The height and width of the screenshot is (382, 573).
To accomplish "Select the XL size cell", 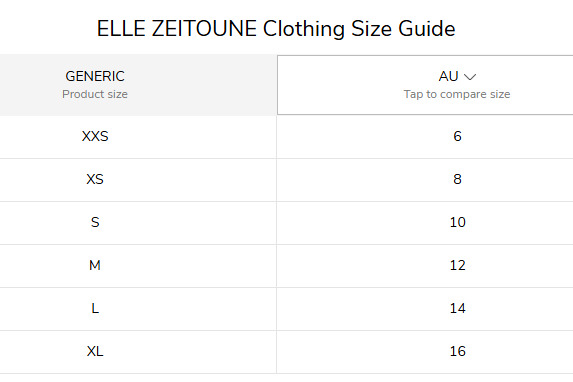I will (138, 352).
